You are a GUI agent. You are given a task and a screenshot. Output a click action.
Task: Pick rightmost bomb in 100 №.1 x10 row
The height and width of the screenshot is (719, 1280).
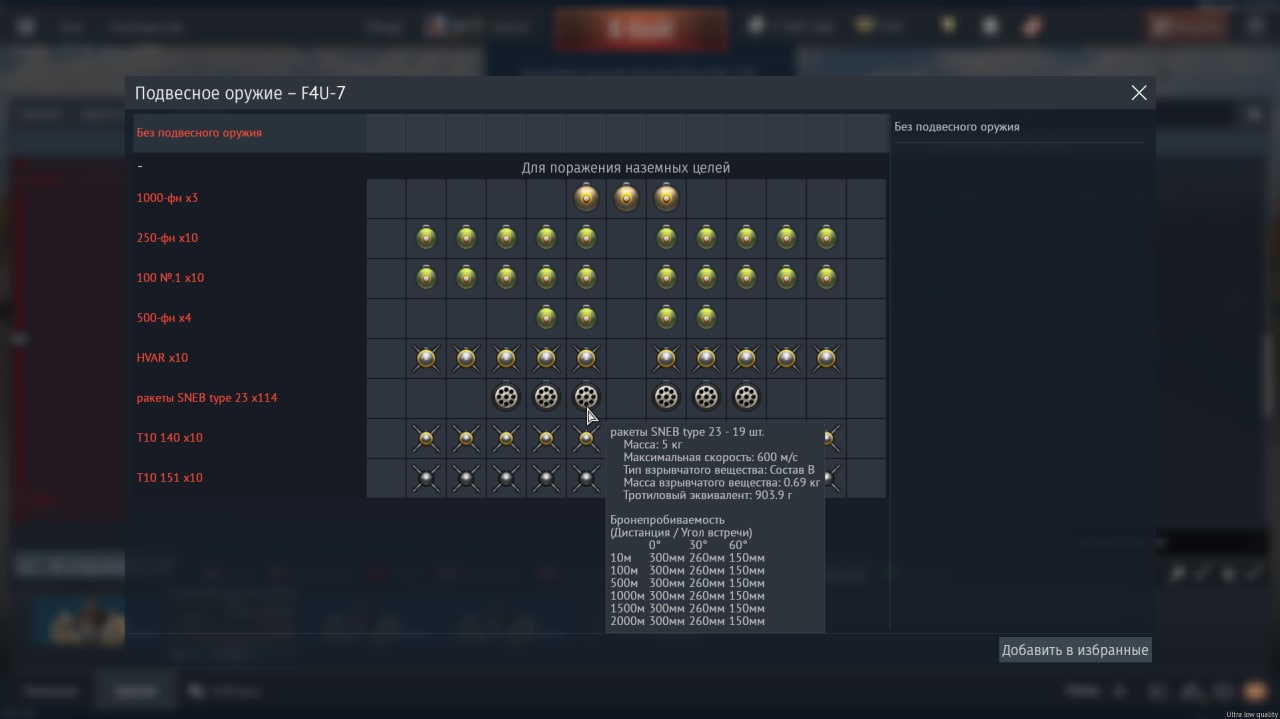click(x=826, y=278)
